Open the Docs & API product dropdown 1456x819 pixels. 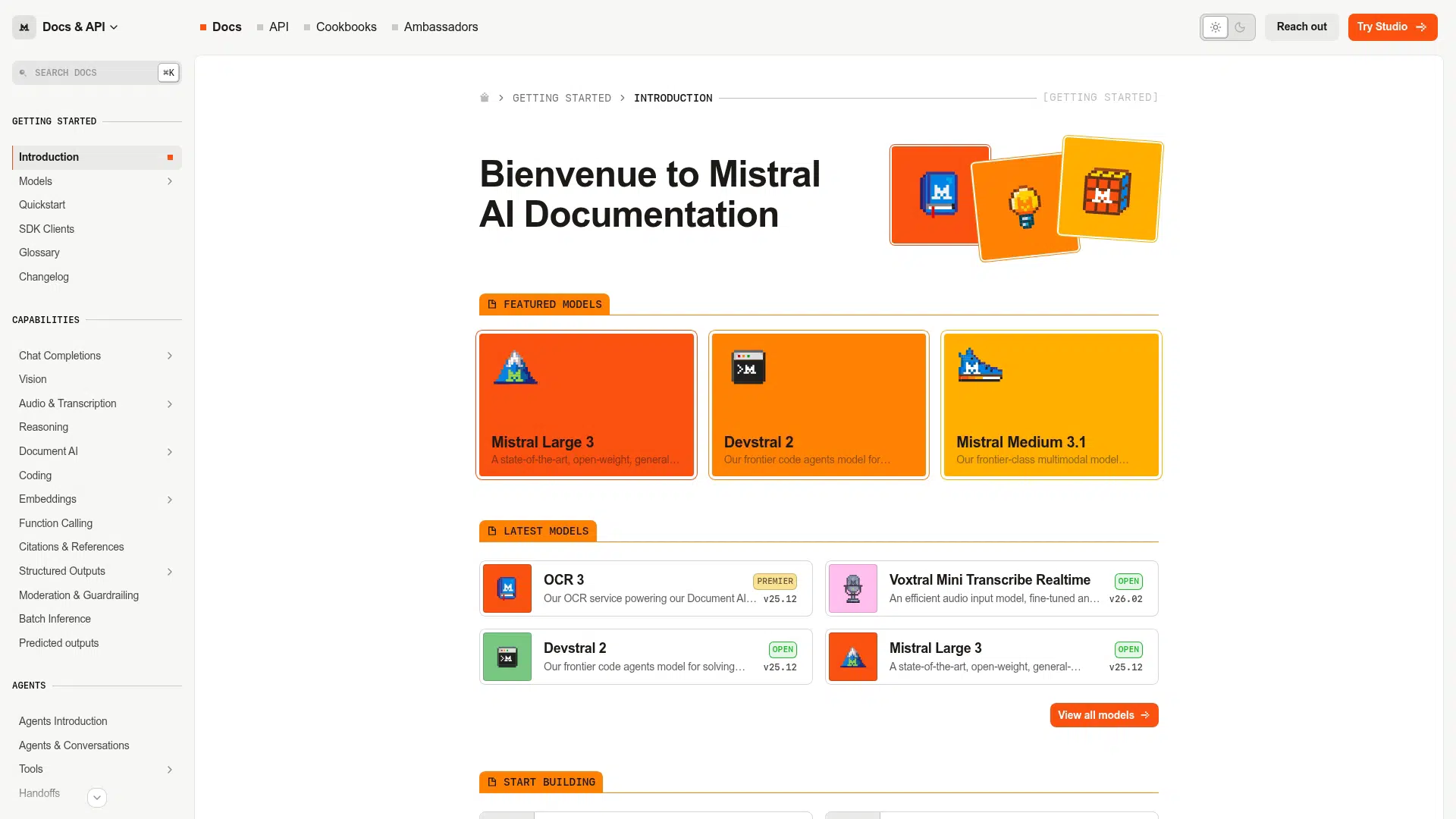click(x=80, y=27)
